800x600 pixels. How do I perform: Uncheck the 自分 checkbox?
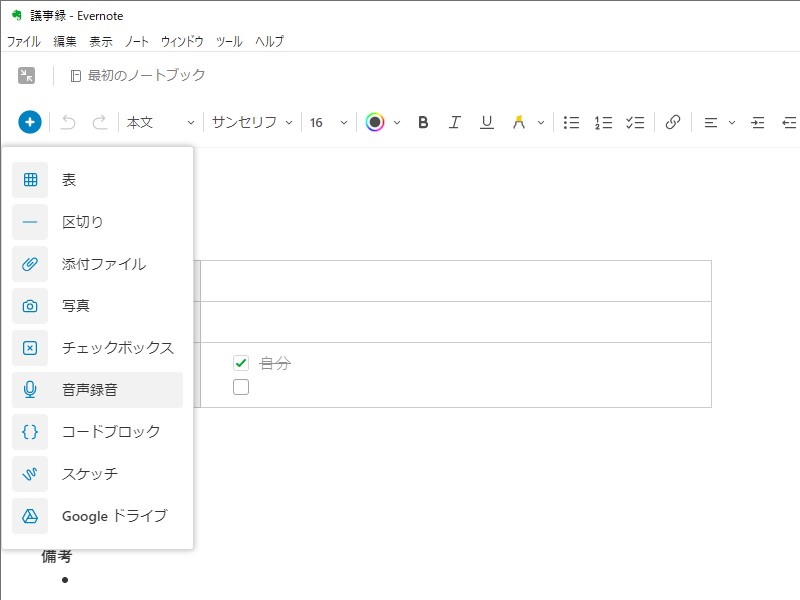click(x=241, y=364)
